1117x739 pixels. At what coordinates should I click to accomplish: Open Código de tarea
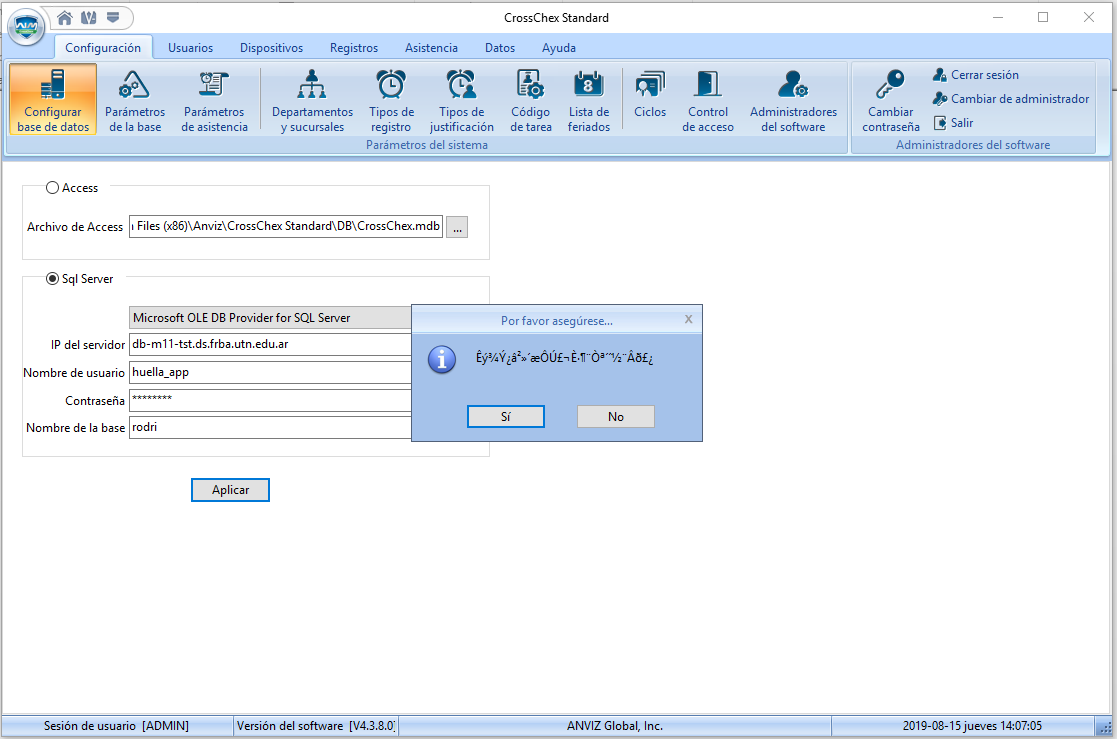[x=531, y=99]
